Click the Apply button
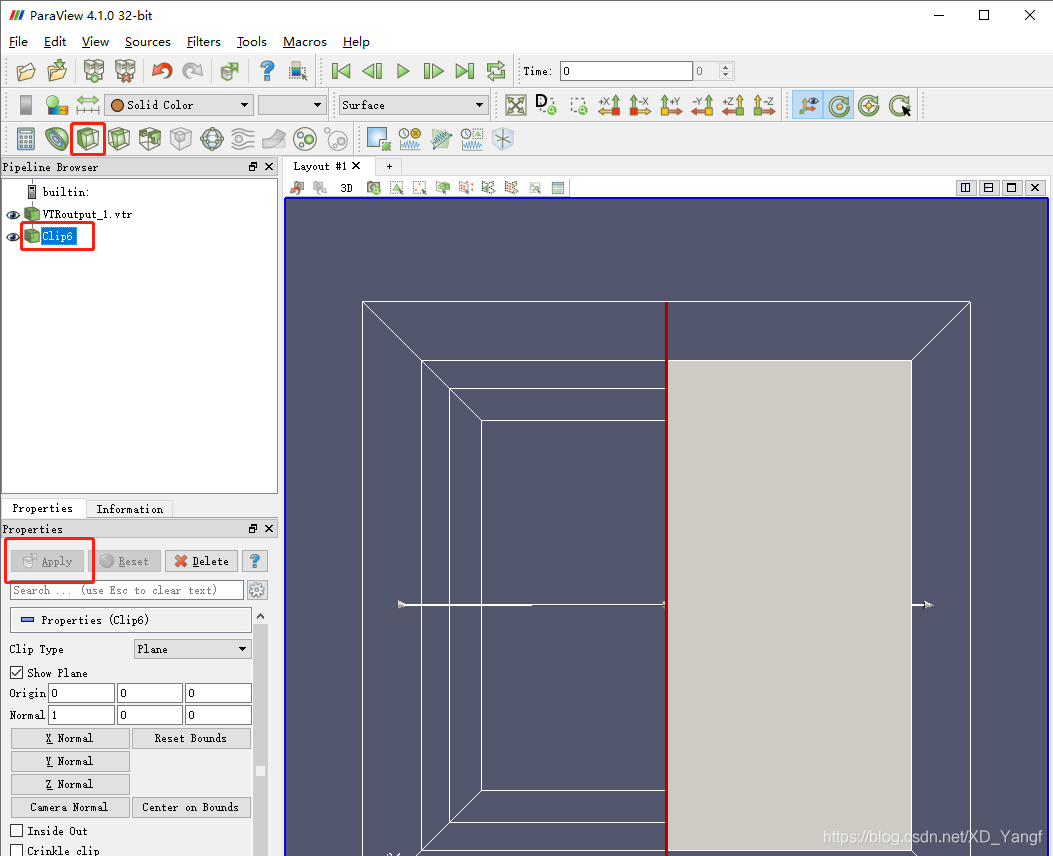This screenshot has height=856, width=1053. tap(48, 561)
